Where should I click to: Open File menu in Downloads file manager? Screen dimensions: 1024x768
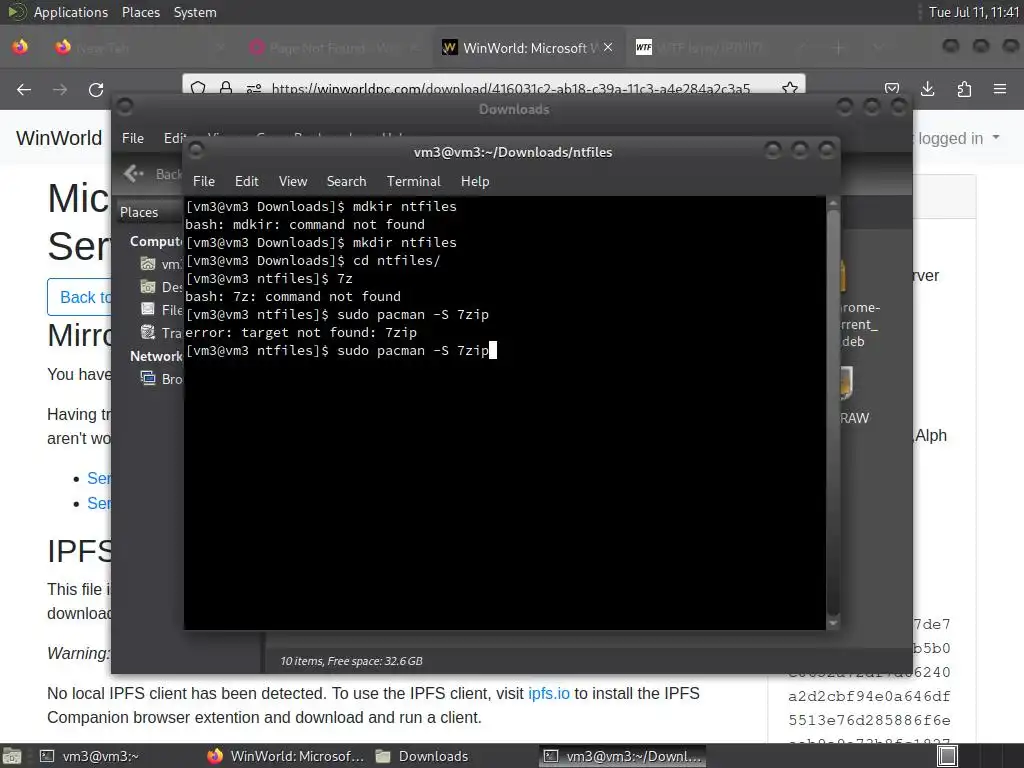pos(133,138)
